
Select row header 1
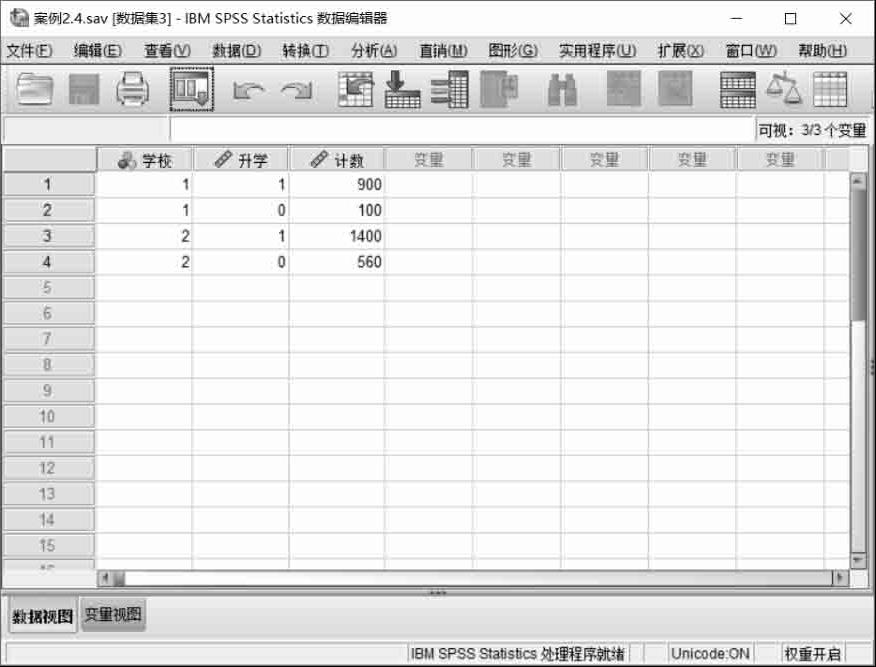tap(48, 184)
